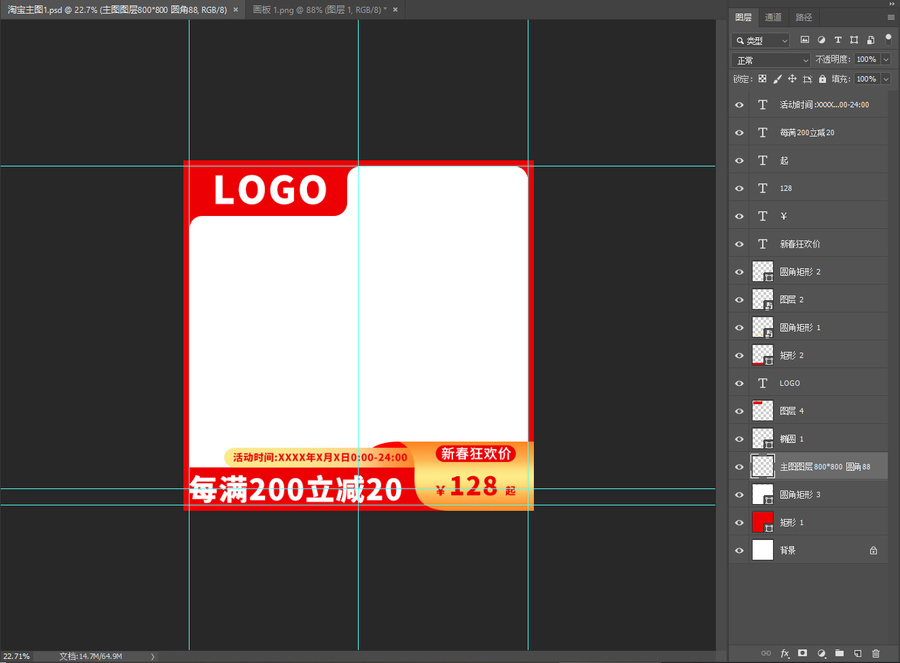Filter layers by smart object icon
This screenshot has height=663, width=900.
pos(871,40)
